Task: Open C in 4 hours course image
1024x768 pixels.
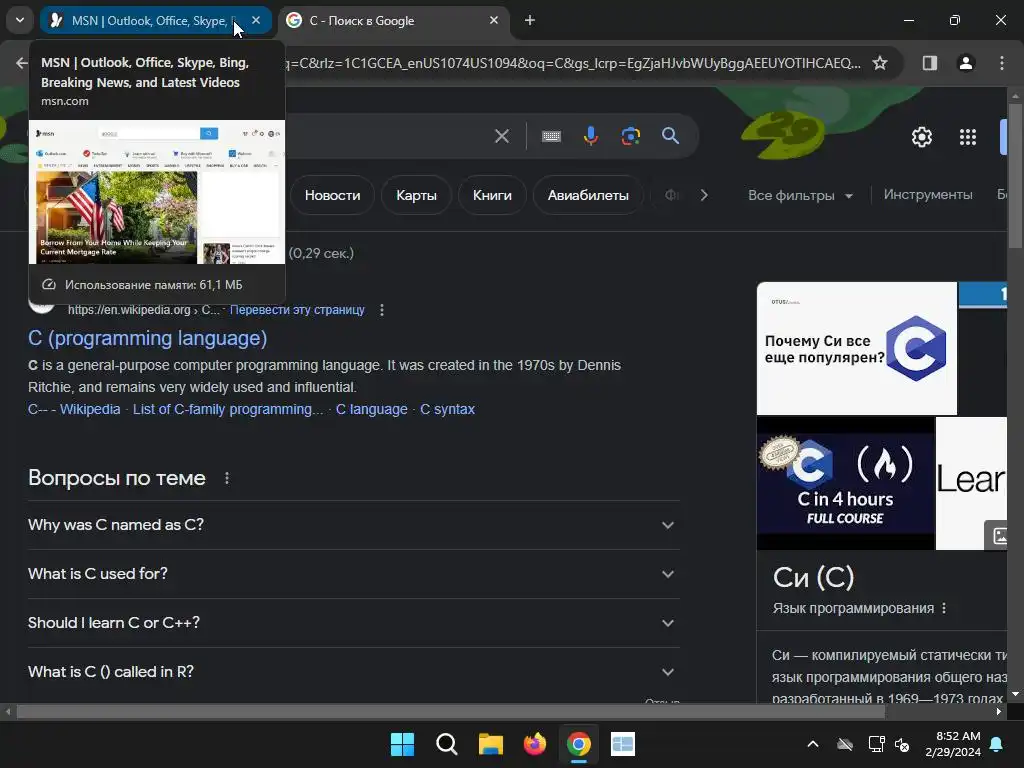Action: pos(846,483)
